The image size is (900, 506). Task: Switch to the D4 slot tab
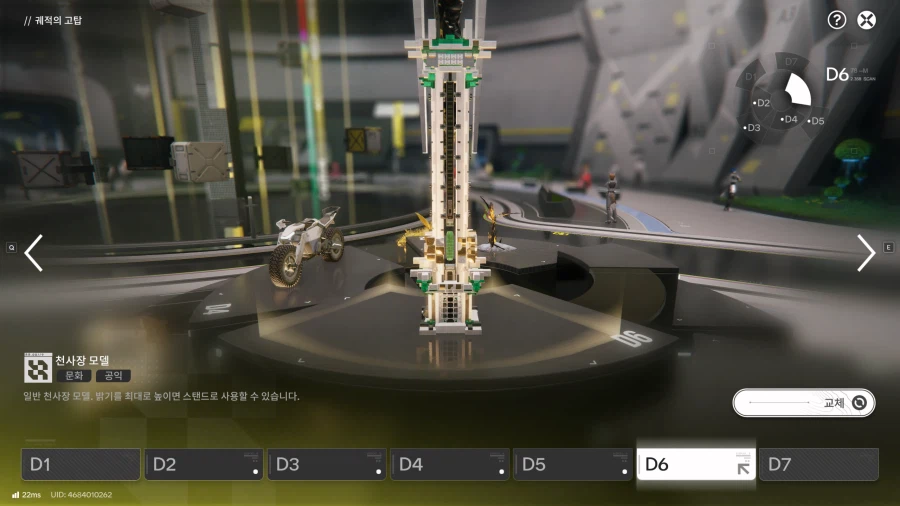[x=450, y=464]
